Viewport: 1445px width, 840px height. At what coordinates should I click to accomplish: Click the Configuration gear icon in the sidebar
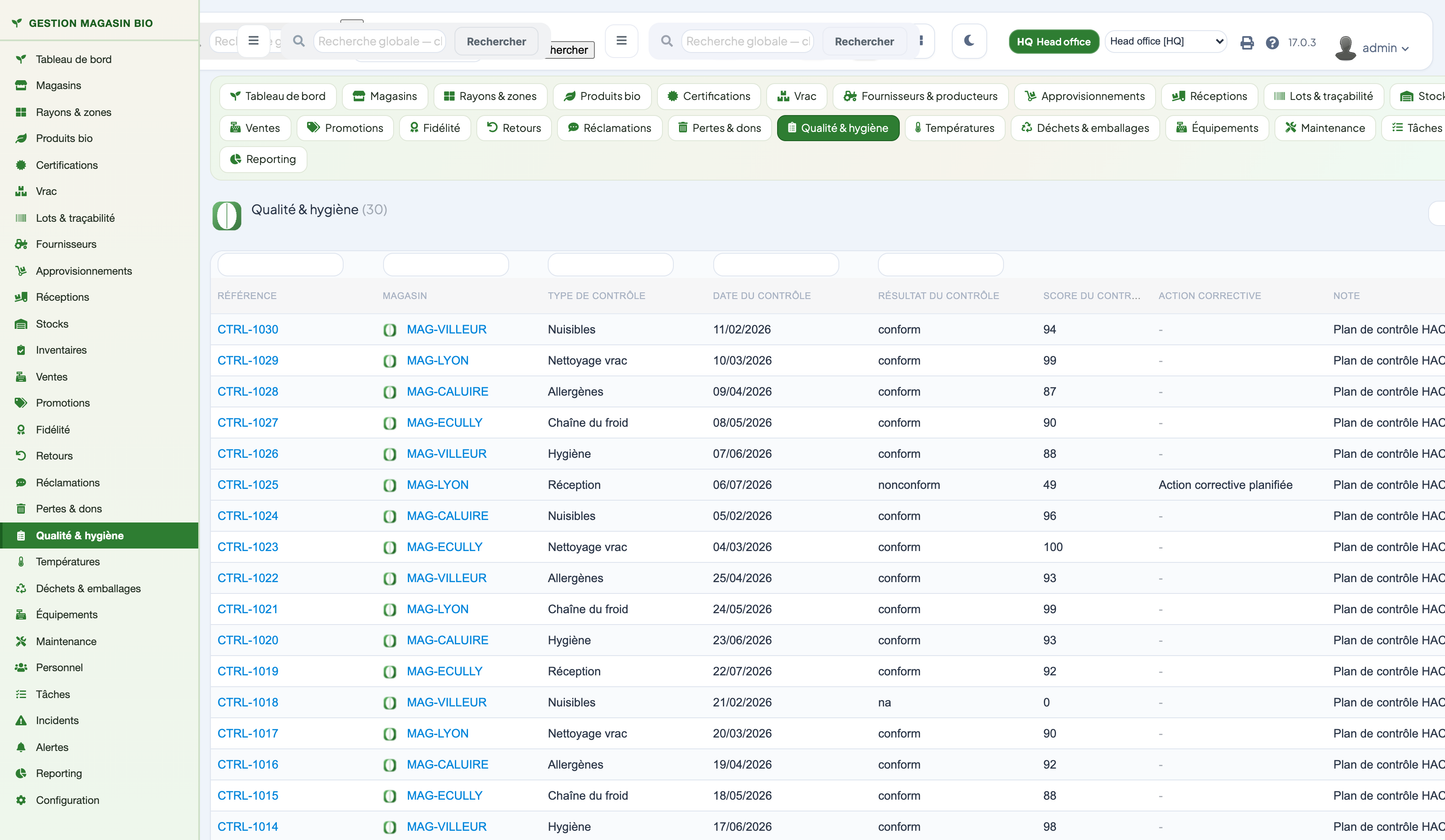click(x=21, y=800)
